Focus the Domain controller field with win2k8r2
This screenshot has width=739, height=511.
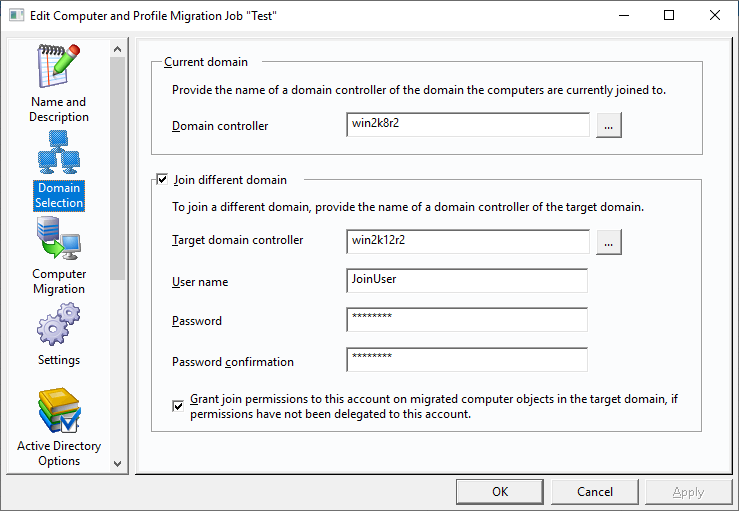pos(468,125)
